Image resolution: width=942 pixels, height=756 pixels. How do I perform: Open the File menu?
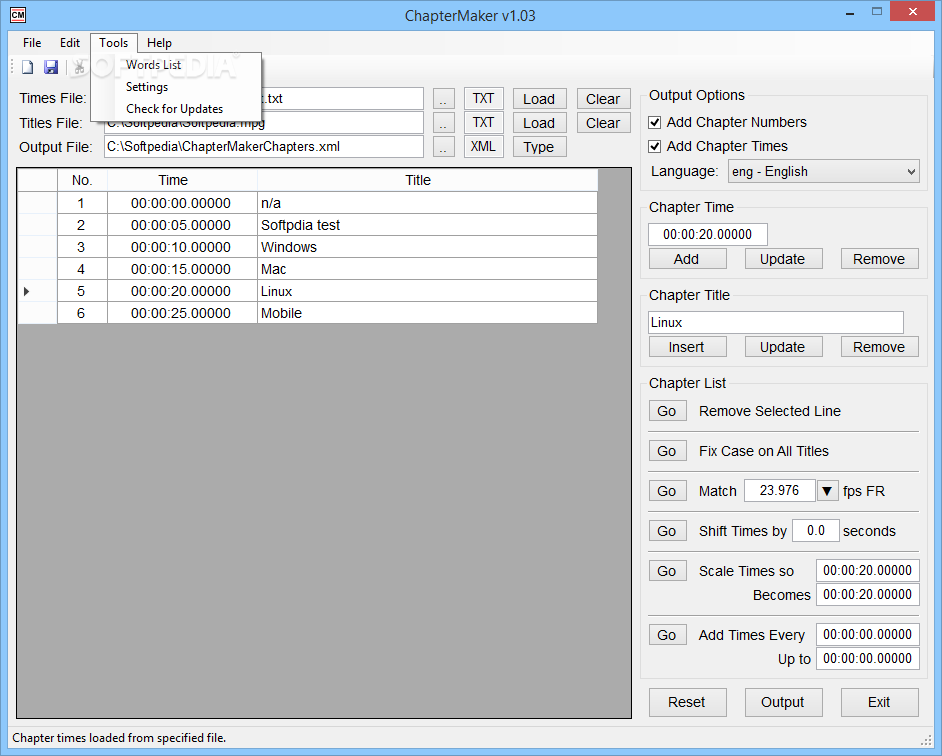pyautogui.click(x=32, y=43)
